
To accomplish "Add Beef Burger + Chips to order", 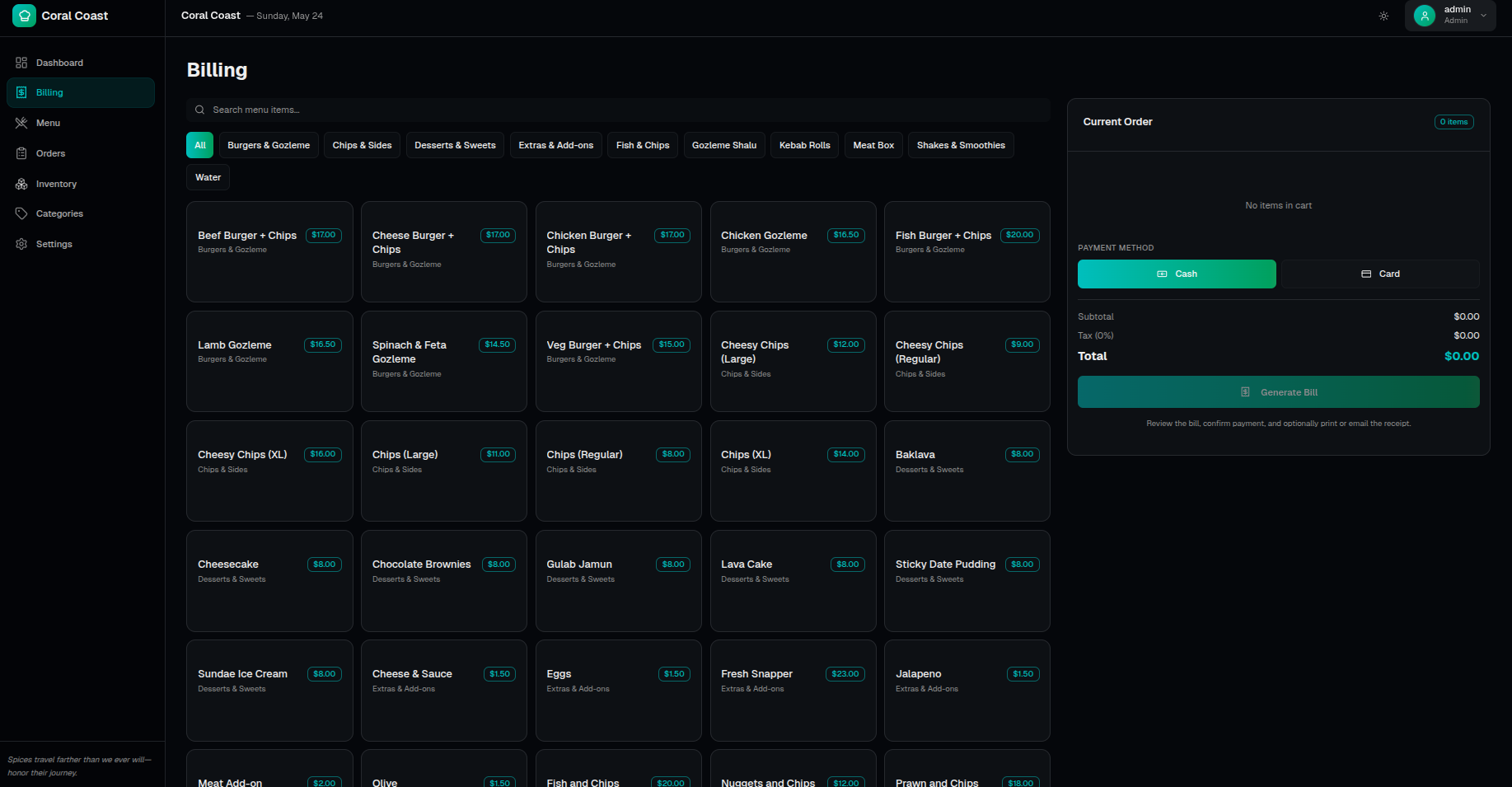I will tap(269, 251).
